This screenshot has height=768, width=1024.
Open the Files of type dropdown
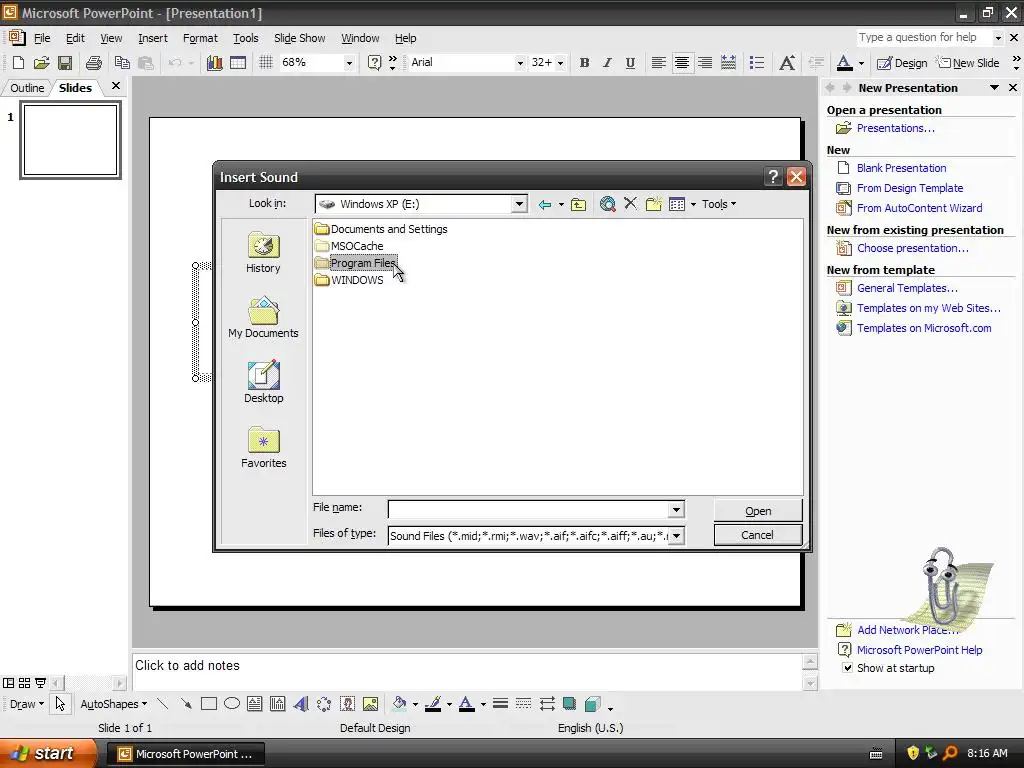click(x=677, y=536)
